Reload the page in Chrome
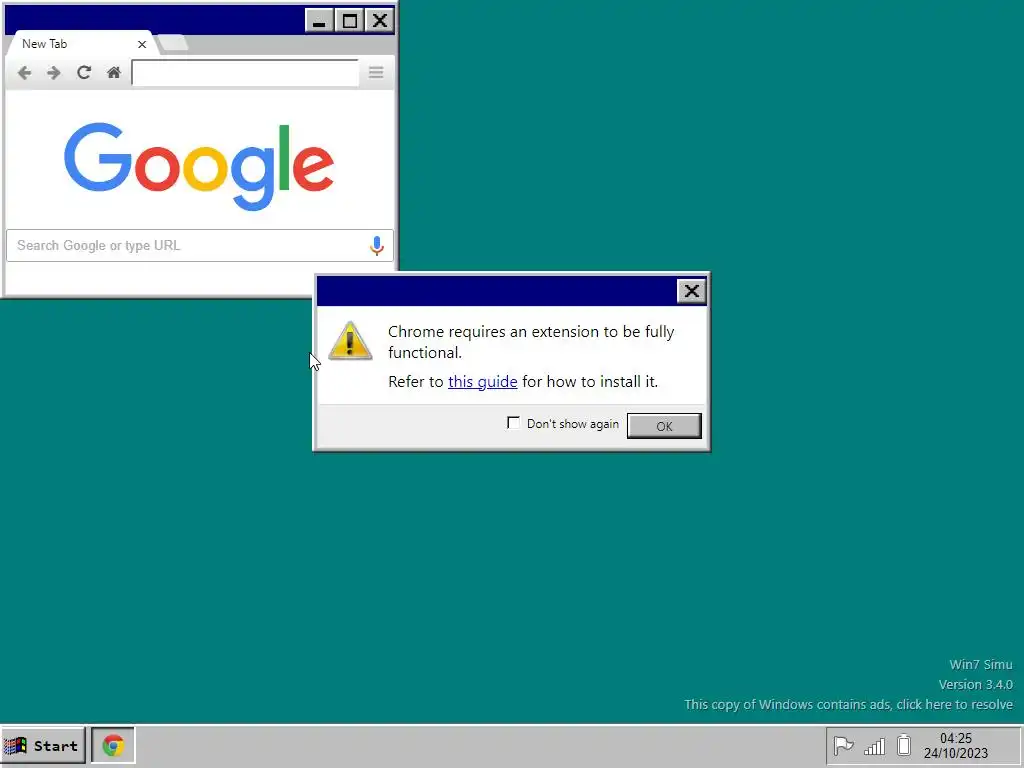The image size is (1024, 768). (x=84, y=72)
